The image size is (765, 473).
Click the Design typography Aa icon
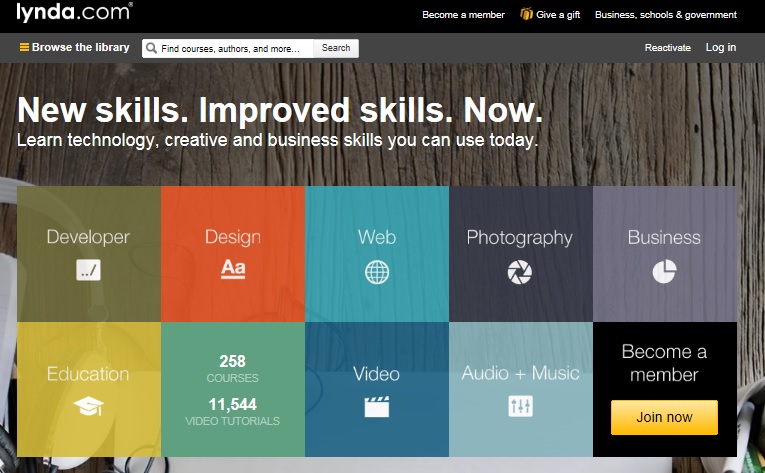[x=233, y=269]
